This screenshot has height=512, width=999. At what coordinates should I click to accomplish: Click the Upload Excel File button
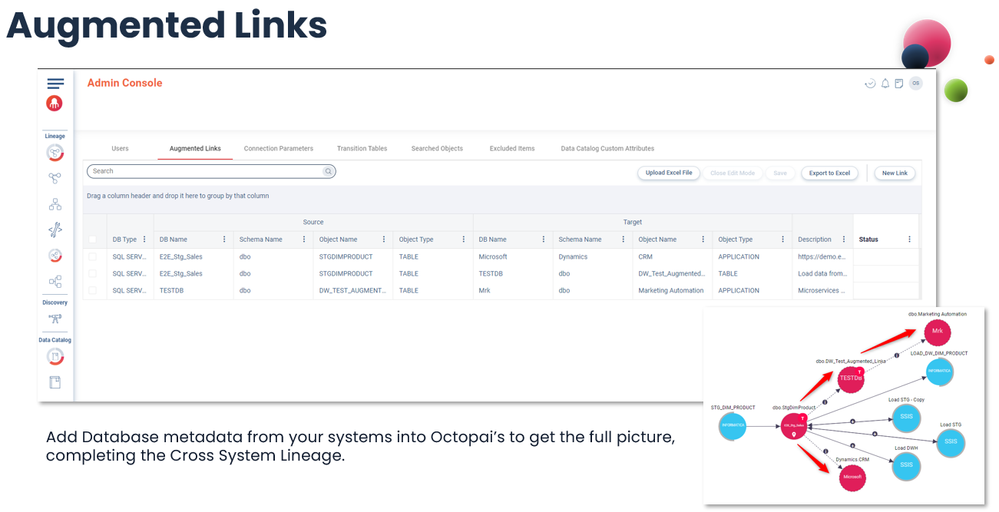pyautogui.click(x=669, y=173)
